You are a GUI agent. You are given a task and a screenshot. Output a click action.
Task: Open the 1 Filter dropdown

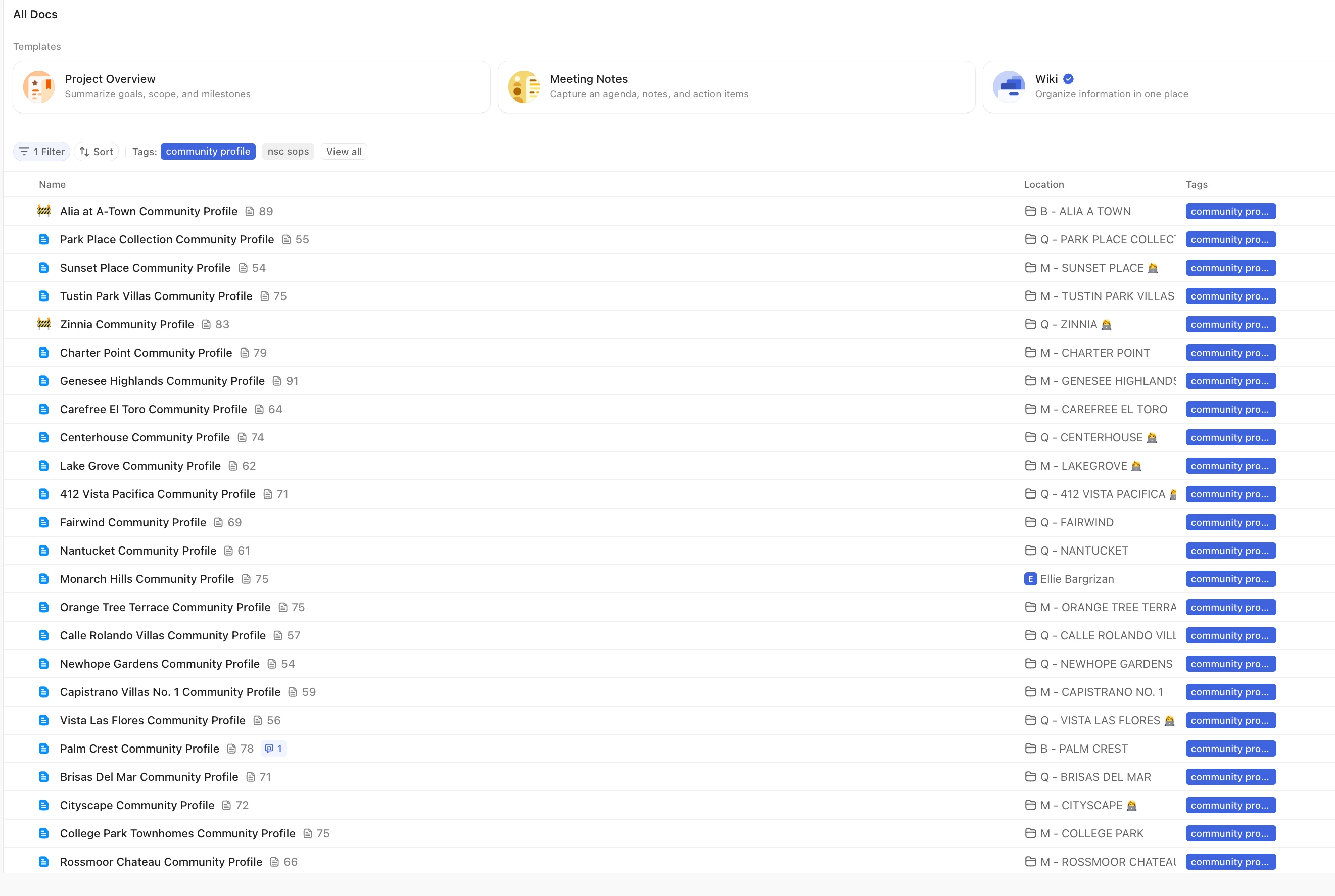(42, 152)
